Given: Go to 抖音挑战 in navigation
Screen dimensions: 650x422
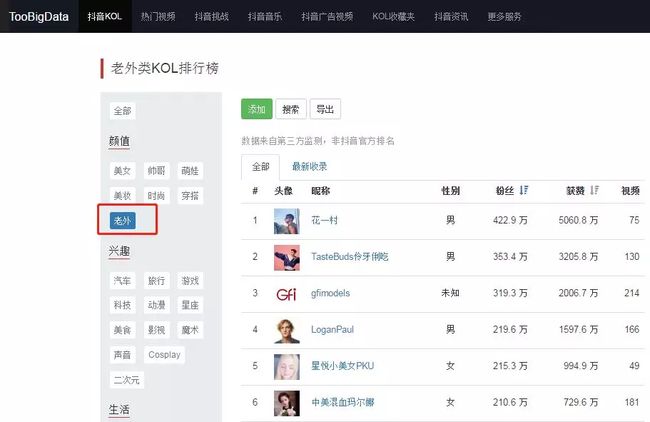Looking at the screenshot, I should [x=211, y=17].
